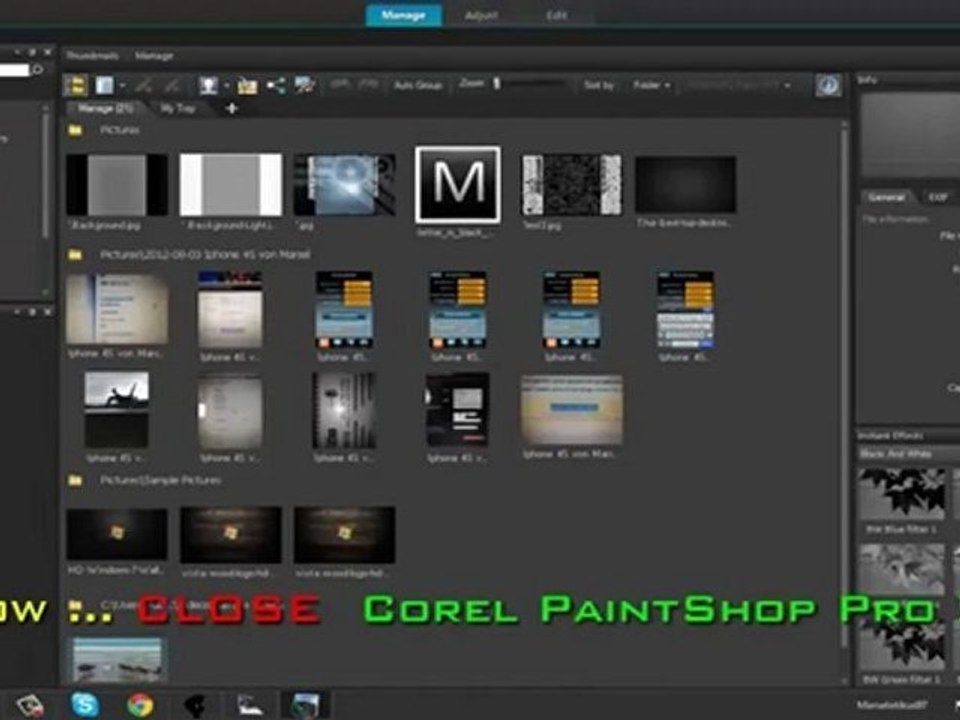Open Skype from the taskbar
The width and height of the screenshot is (960, 720).
tap(85, 705)
